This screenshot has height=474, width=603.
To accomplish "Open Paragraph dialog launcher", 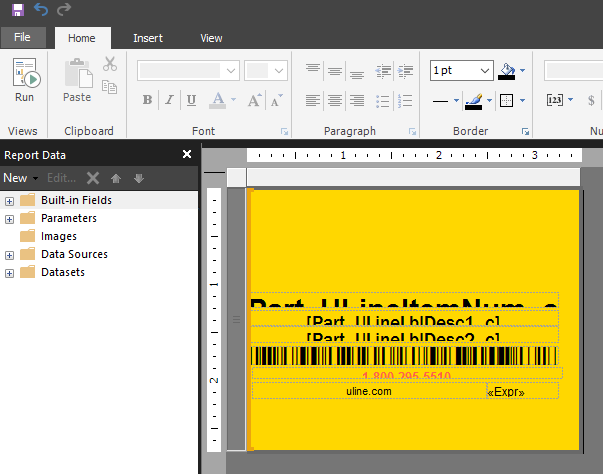I will tap(412, 132).
